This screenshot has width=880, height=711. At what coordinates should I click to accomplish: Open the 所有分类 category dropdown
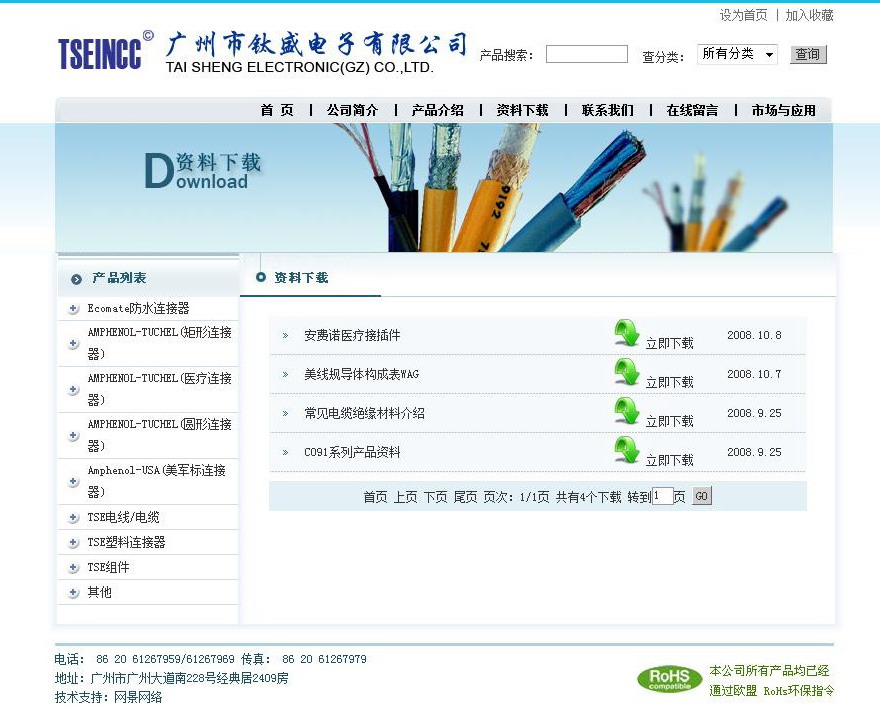point(737,54)
